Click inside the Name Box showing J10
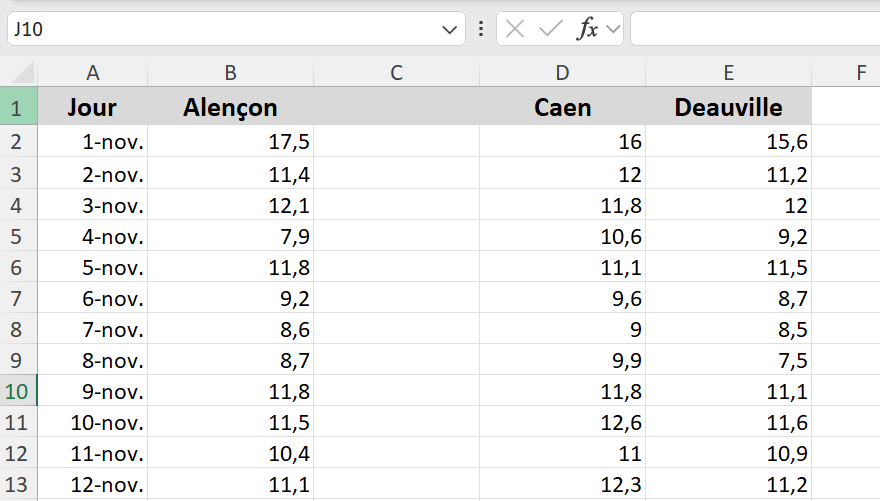Image resolution: width=880 pixels, height=501 pixels. point(220,29)
